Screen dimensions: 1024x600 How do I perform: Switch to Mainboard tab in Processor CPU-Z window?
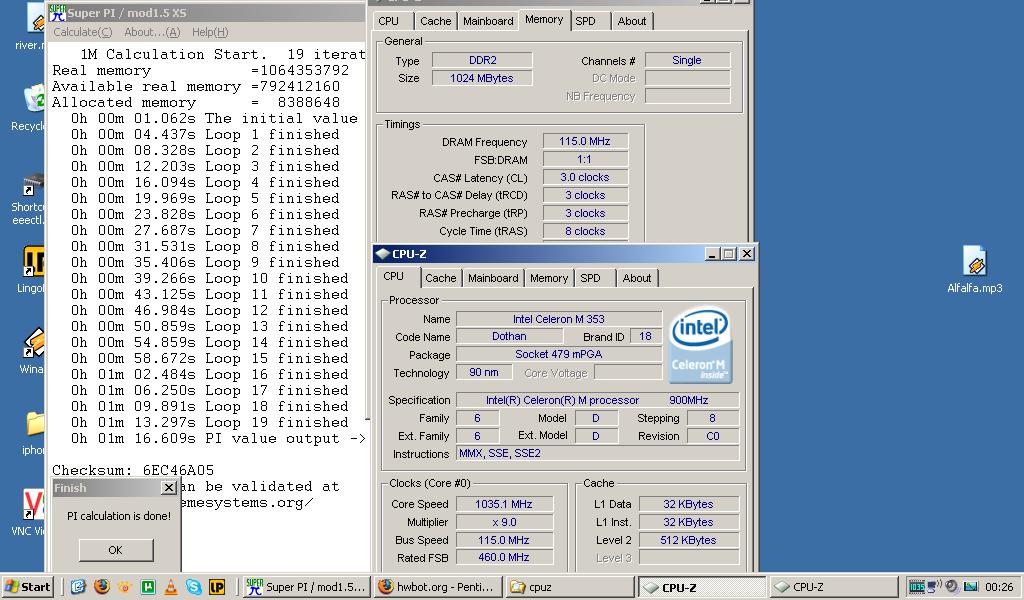pyautogui.click(x=493, y=278)
